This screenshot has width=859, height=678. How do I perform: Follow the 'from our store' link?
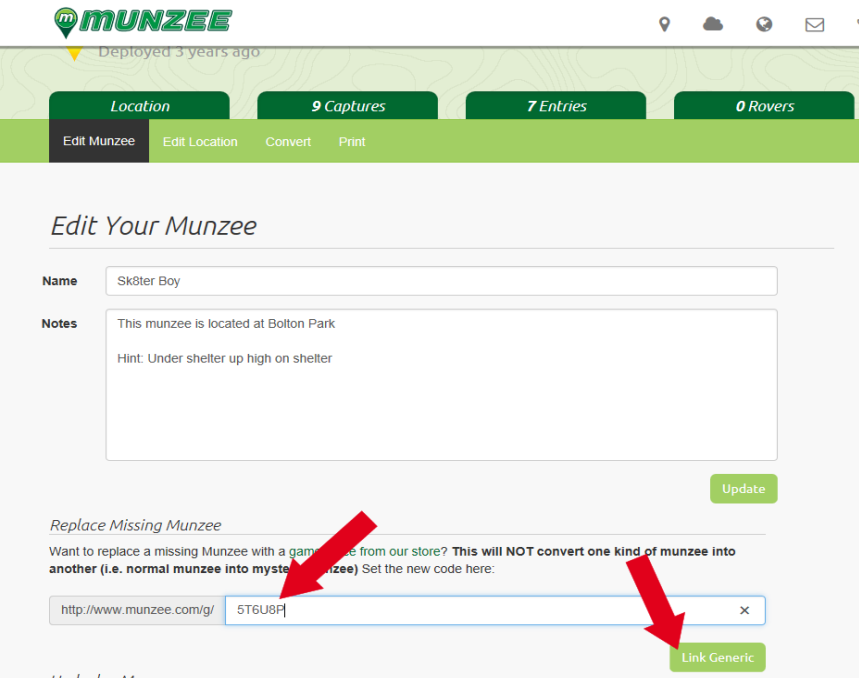click(400, 551)
